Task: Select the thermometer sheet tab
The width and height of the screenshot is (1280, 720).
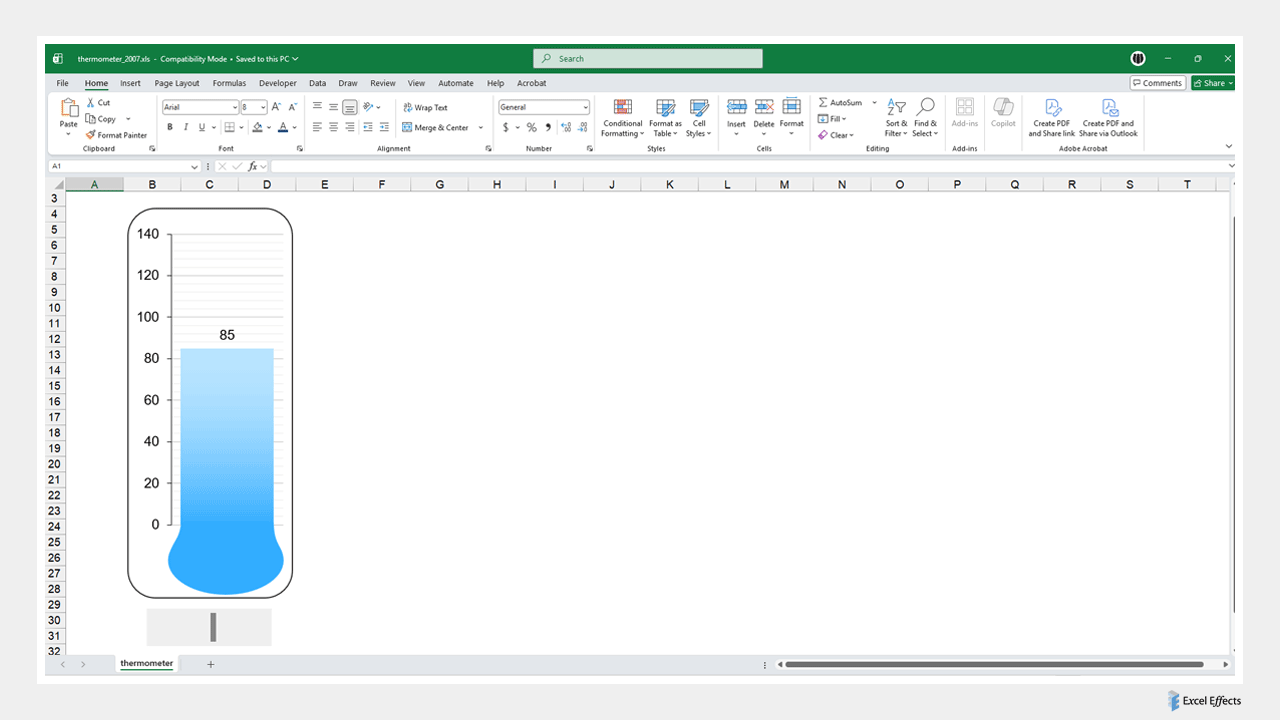Action: [x=146, y=663]
